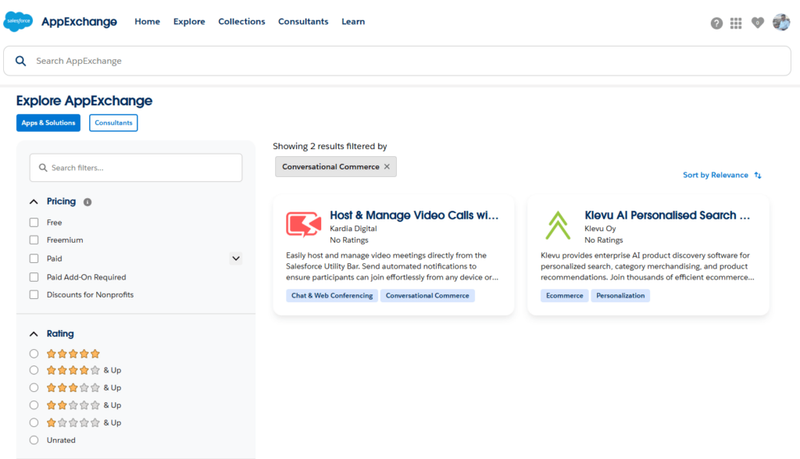Image resolution: width=800 pixels, height=459 pixels.
Task: Click the Kardia Digital video call logo
Action: click(x=303, y=224)
